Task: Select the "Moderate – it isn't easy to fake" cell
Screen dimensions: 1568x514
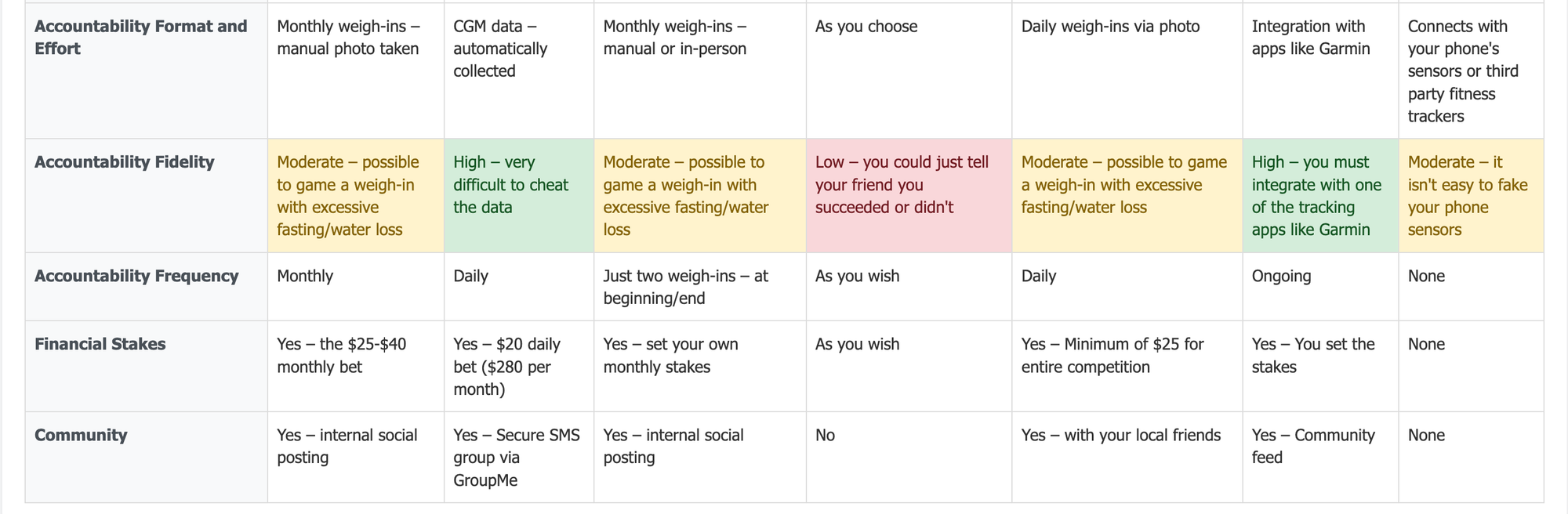Action: pyautogui.click(x=1468, y=196)
